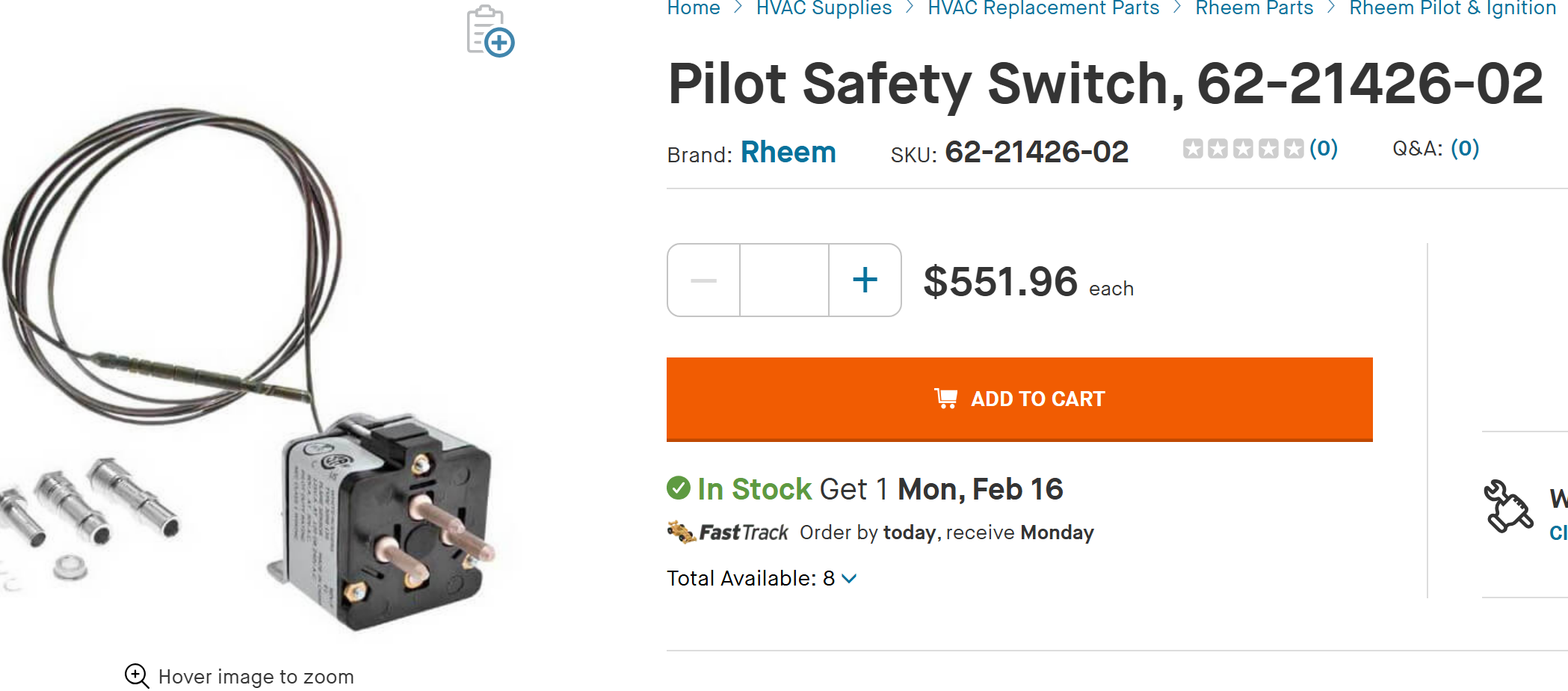Click the FastTrack race car logo

[681, 532]
